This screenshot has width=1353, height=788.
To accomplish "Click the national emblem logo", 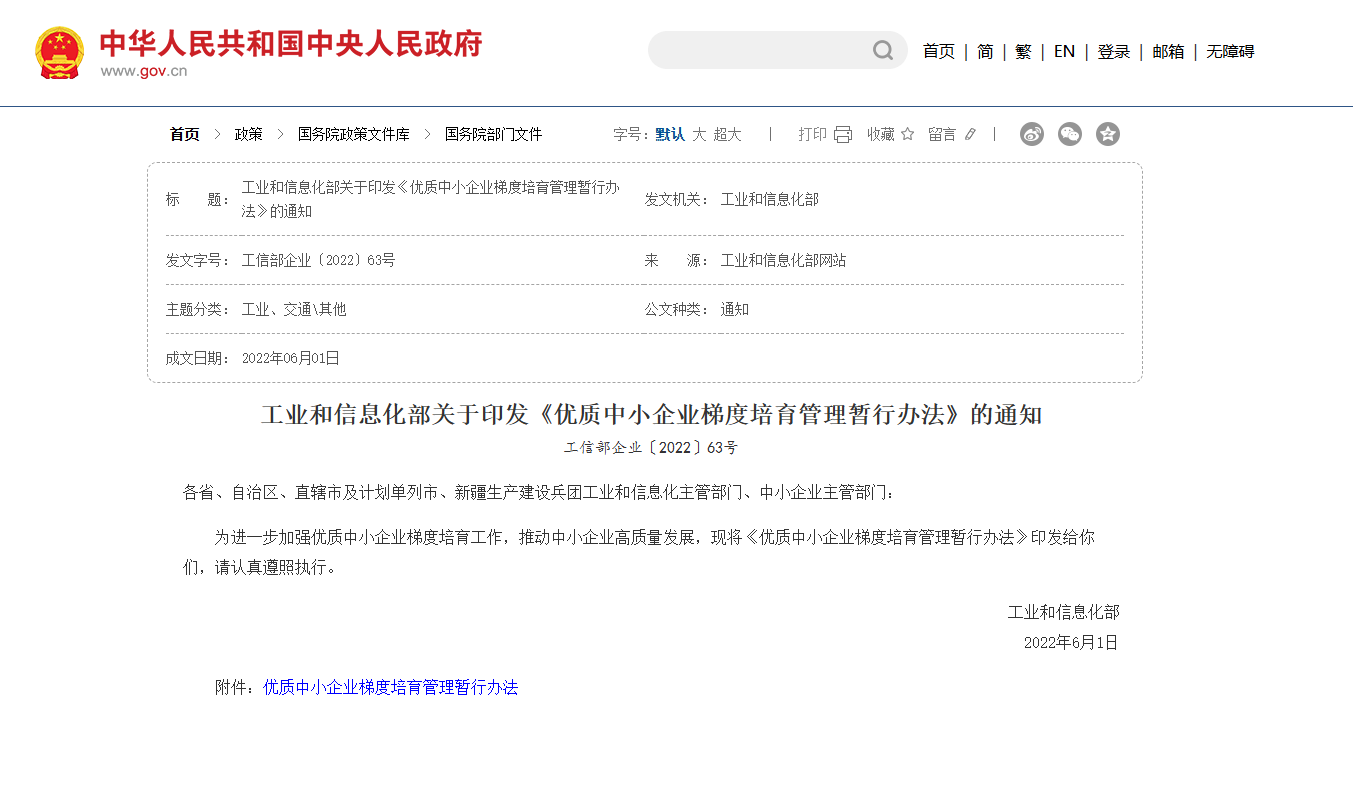I will 59,52.
